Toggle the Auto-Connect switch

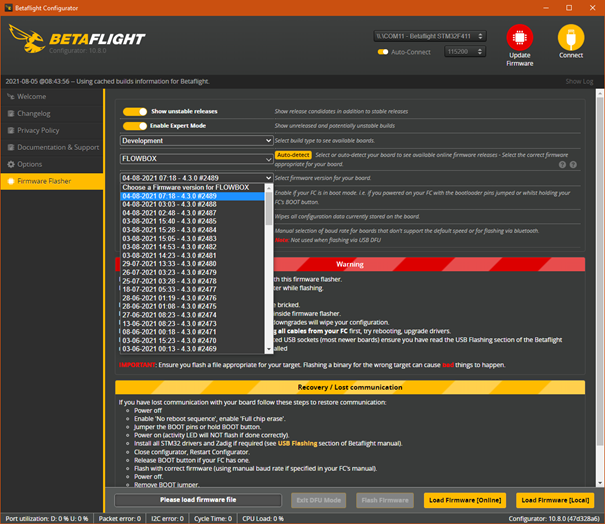383,52
